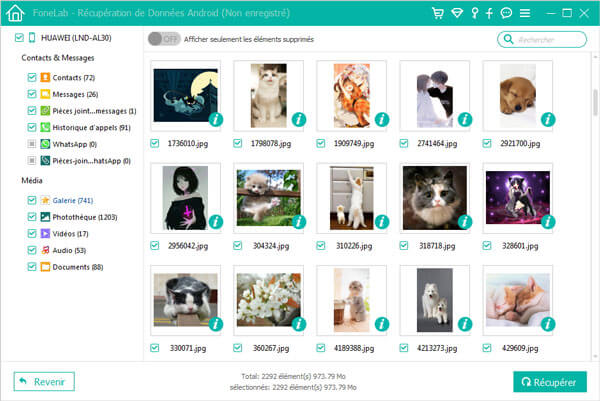Uncheck the Messages (26) checkbox
The width and height of the screenshot is (600, 401).
click(32, 94)
